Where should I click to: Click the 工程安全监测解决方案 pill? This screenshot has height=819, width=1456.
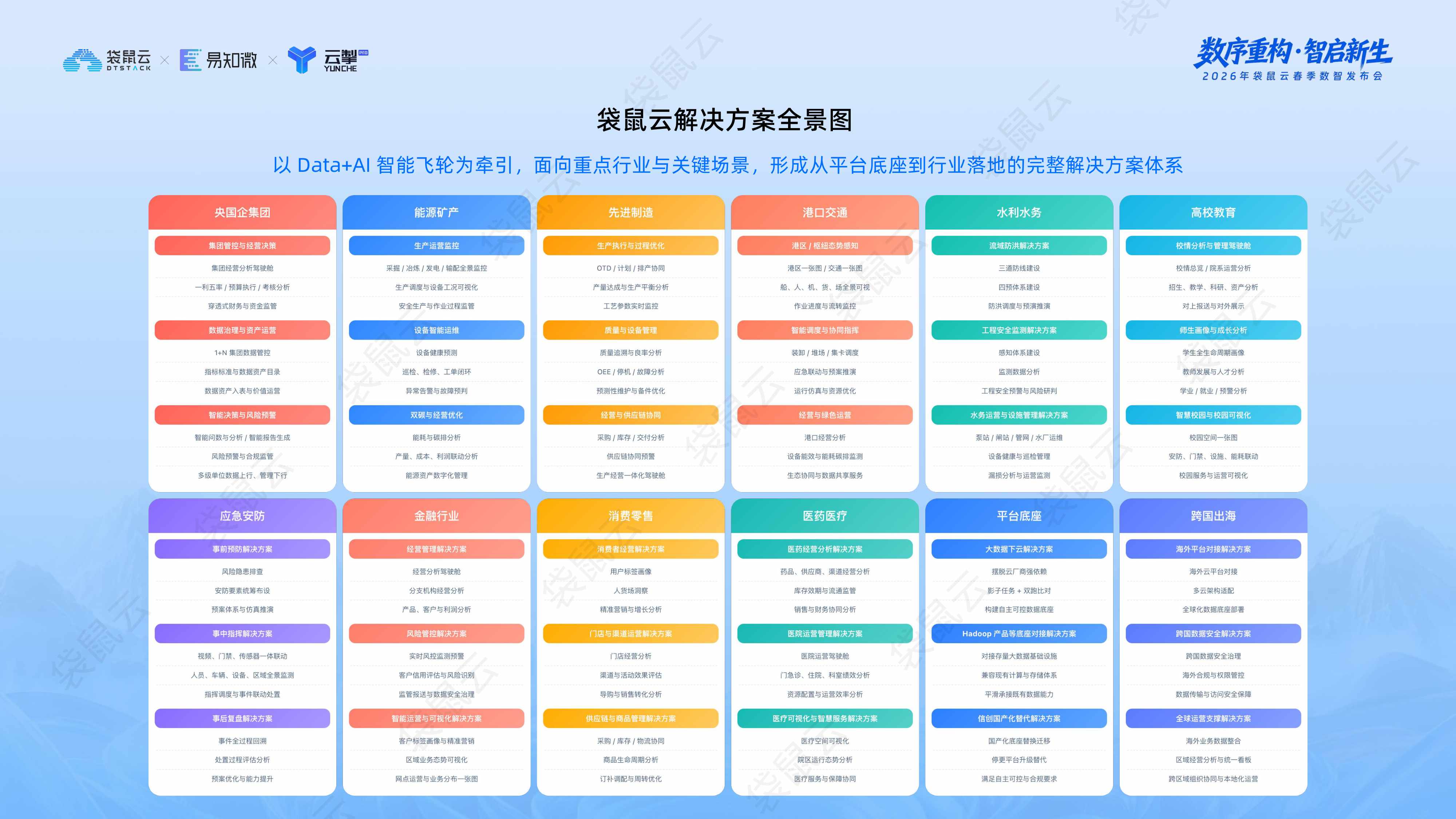[1019, 331]
